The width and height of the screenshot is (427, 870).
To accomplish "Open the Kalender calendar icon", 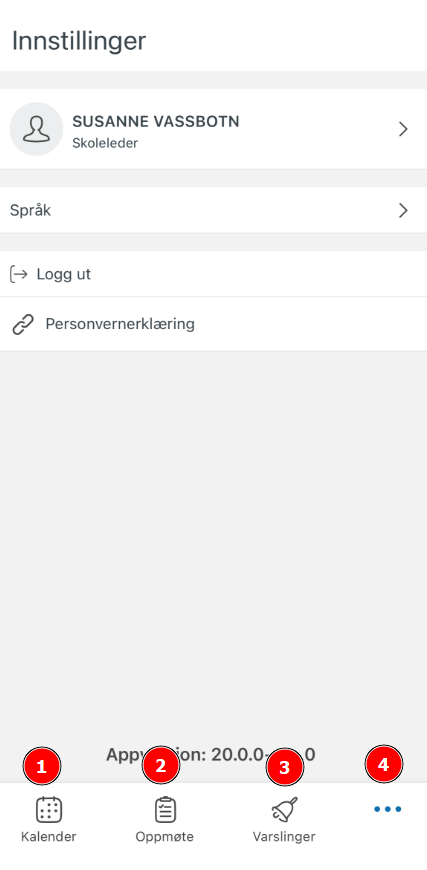I will click(x=49, y=810).
